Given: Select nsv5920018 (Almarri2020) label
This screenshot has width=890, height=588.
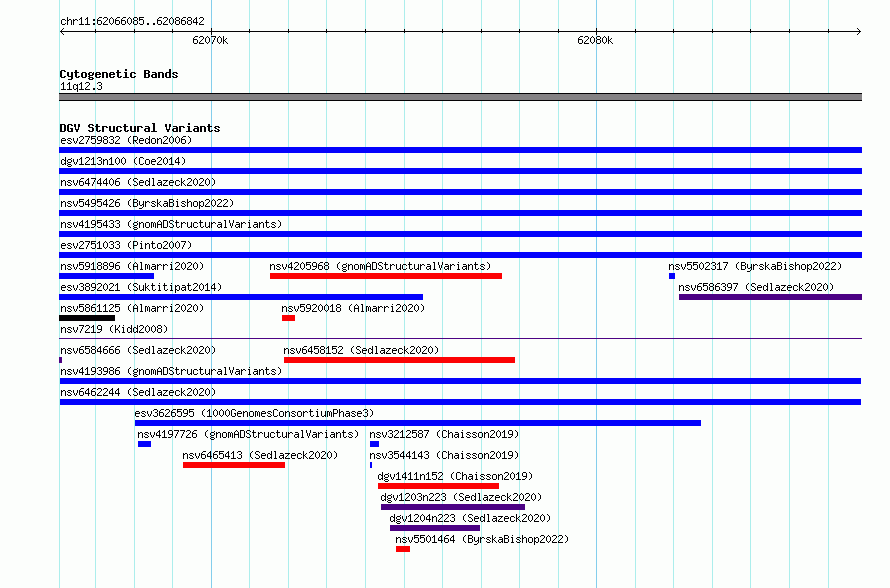Looking at the screenshot, I should [x=353, y=308].
